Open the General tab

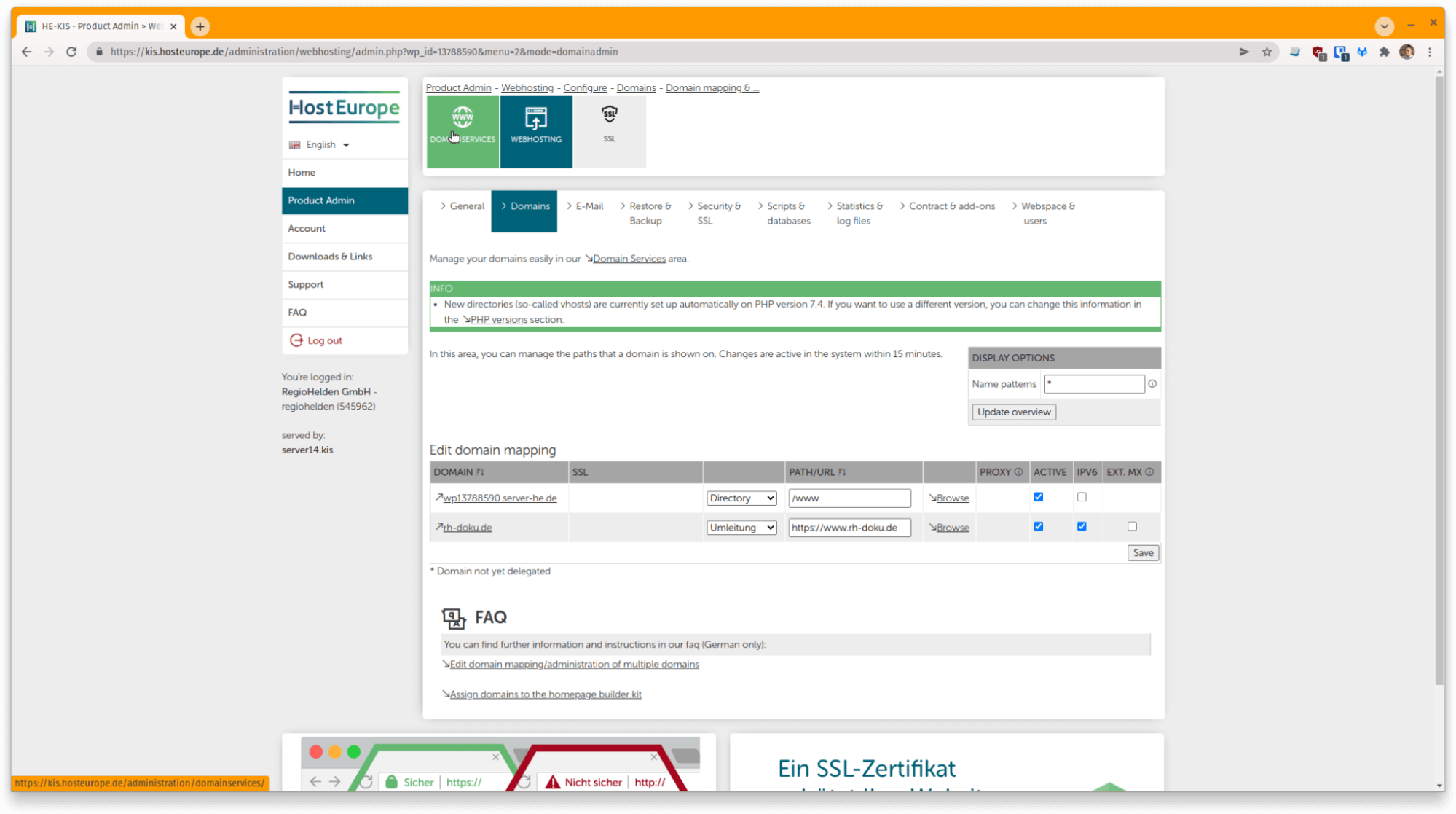(x=462, y=206)
